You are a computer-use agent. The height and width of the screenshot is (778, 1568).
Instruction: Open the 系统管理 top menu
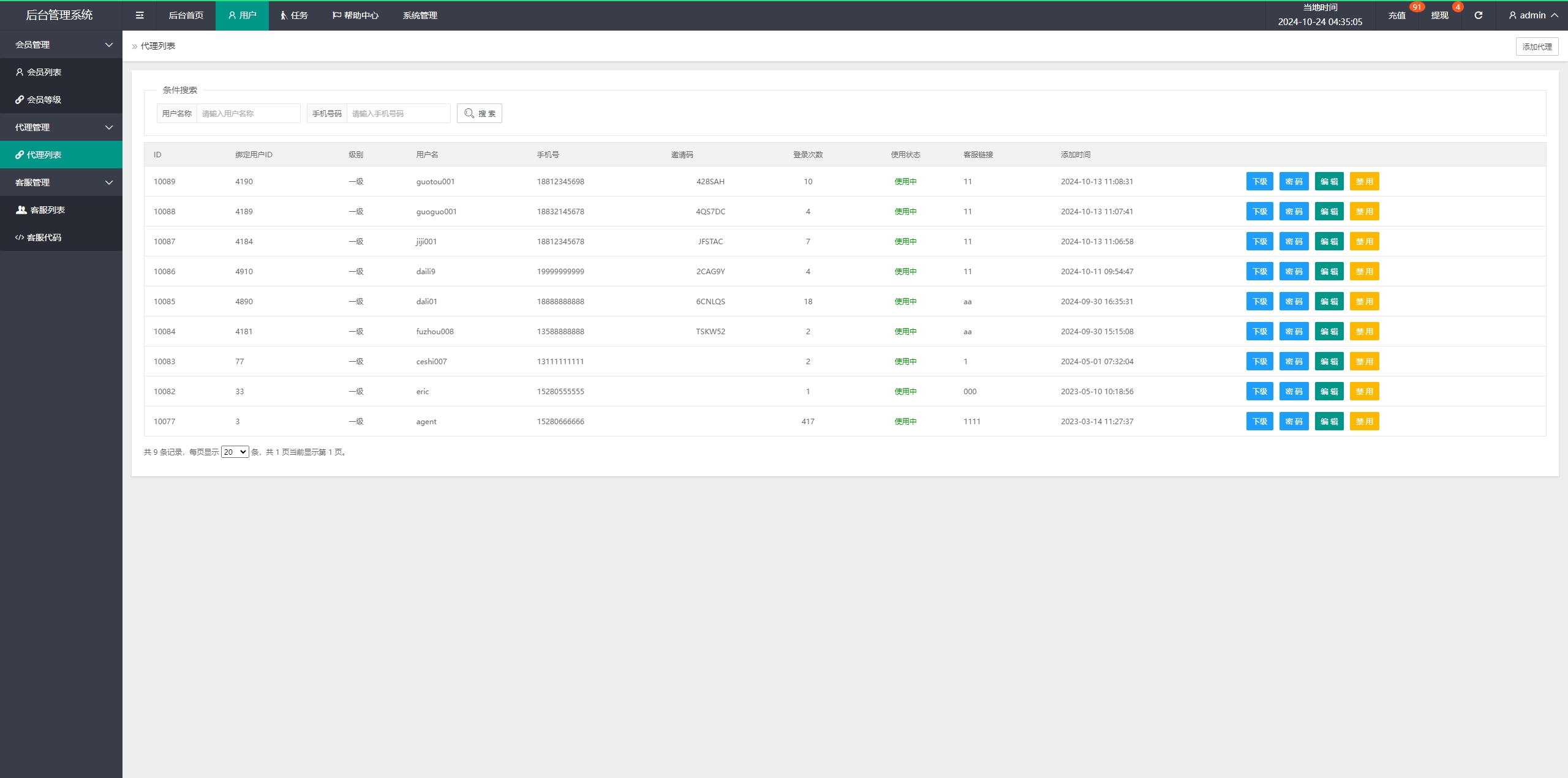(420, 15)
